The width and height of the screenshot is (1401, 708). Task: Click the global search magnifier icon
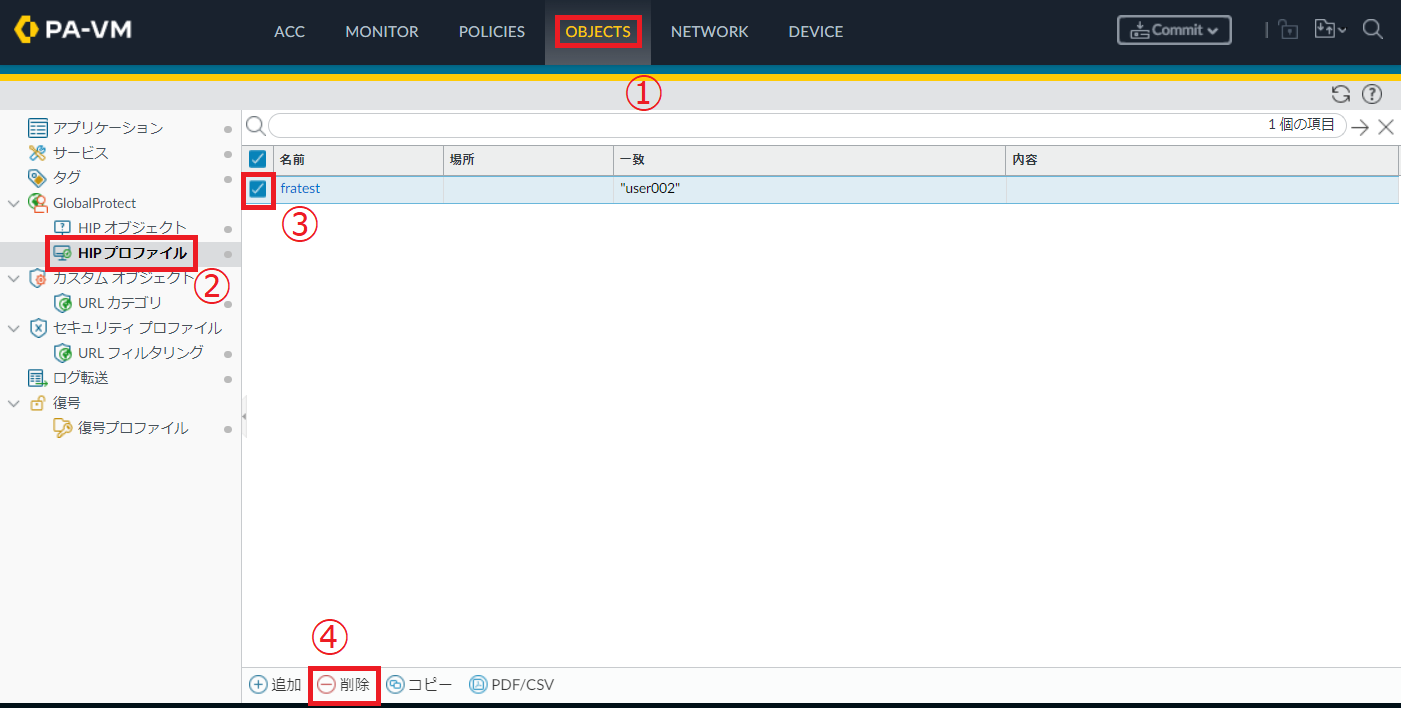(1373, 30)
